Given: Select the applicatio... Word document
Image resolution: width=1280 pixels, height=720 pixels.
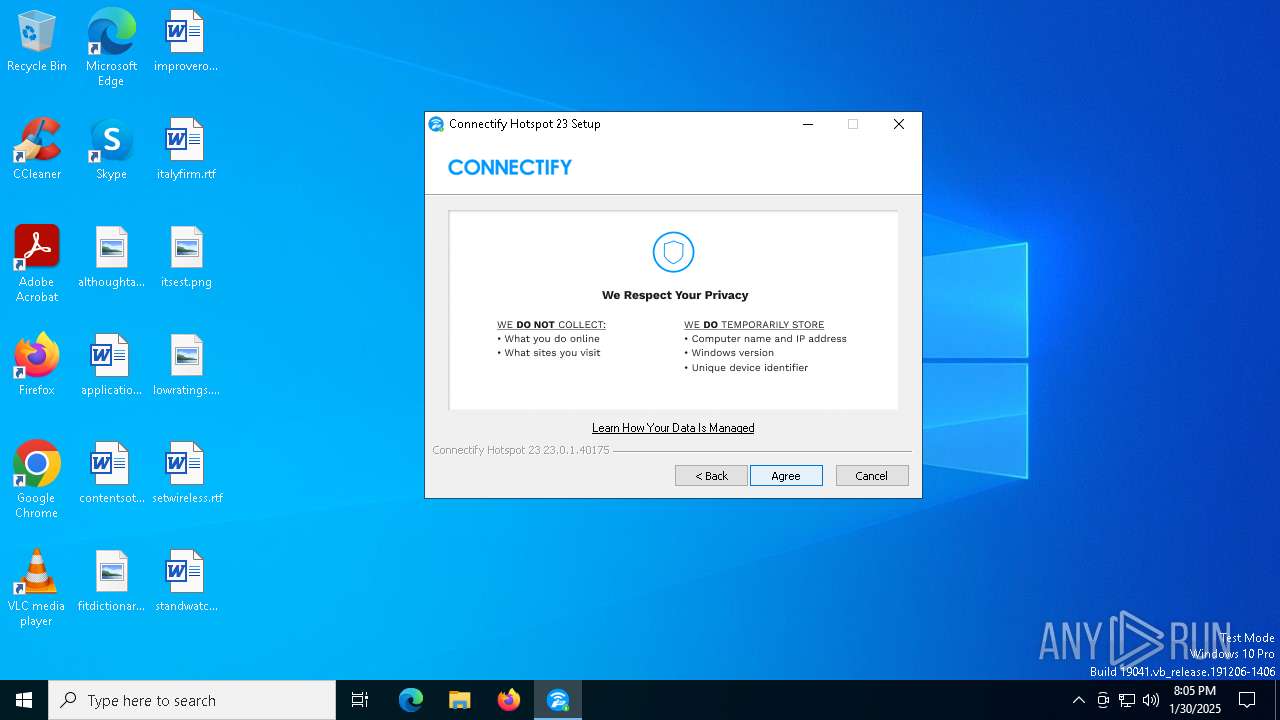Looking at the screenshot, I should click(111, 366).
